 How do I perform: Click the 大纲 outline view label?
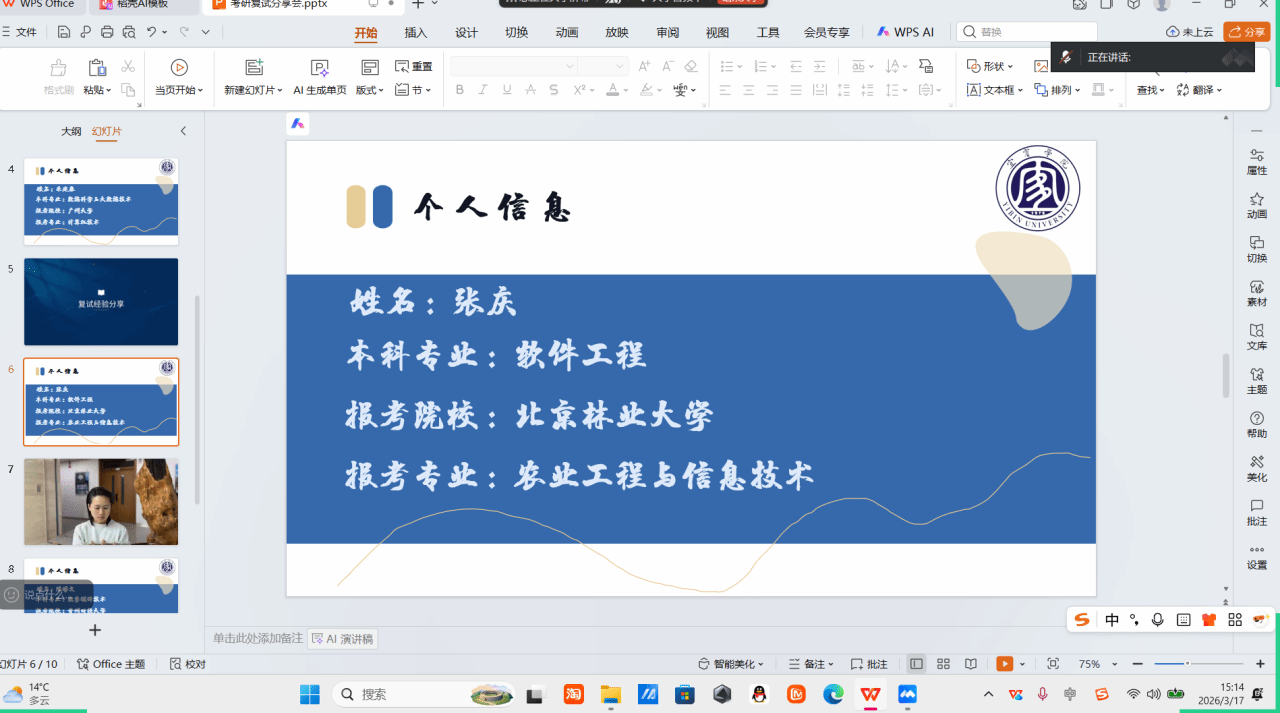click(71, 131)
